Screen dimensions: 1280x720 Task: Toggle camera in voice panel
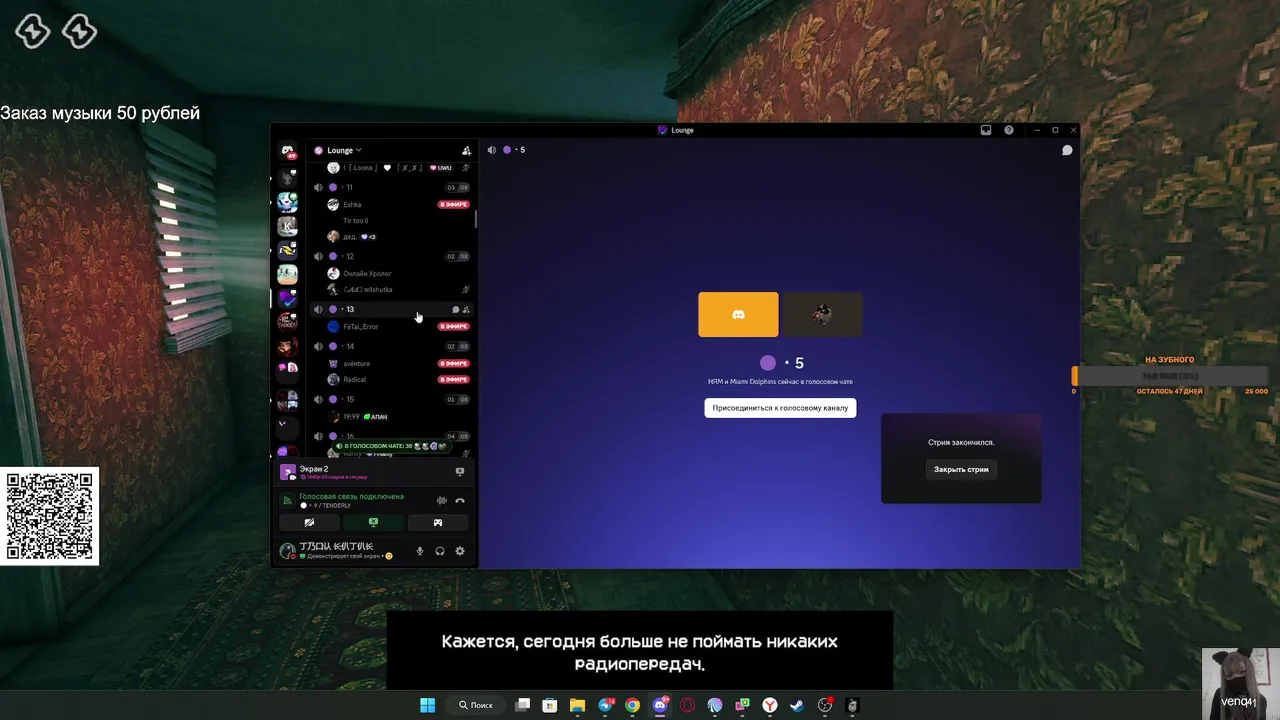(309, 522)
